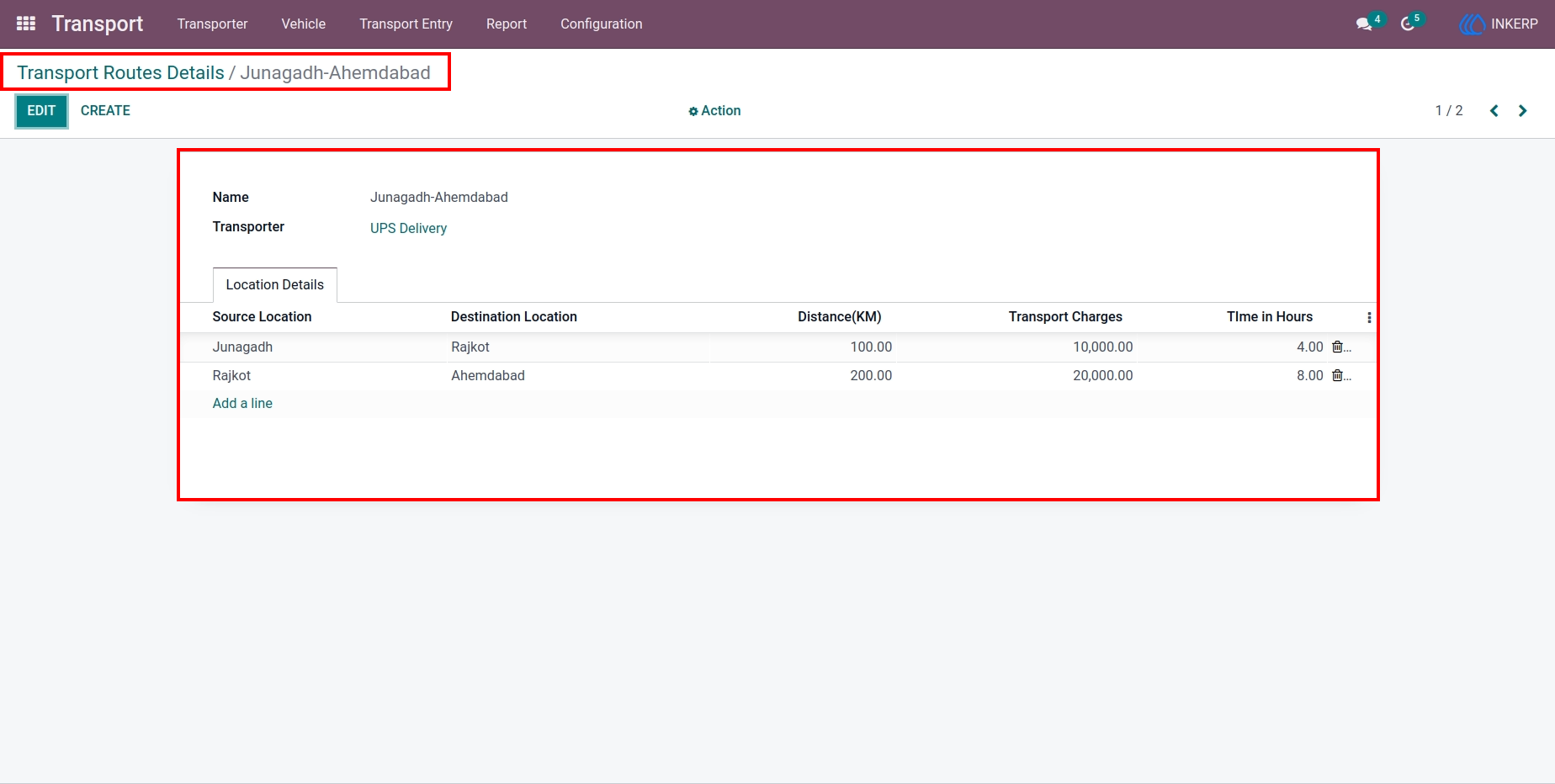
Task: Open the conversations chat icon
Action: pyautogui.click(x=1364, y=24)
